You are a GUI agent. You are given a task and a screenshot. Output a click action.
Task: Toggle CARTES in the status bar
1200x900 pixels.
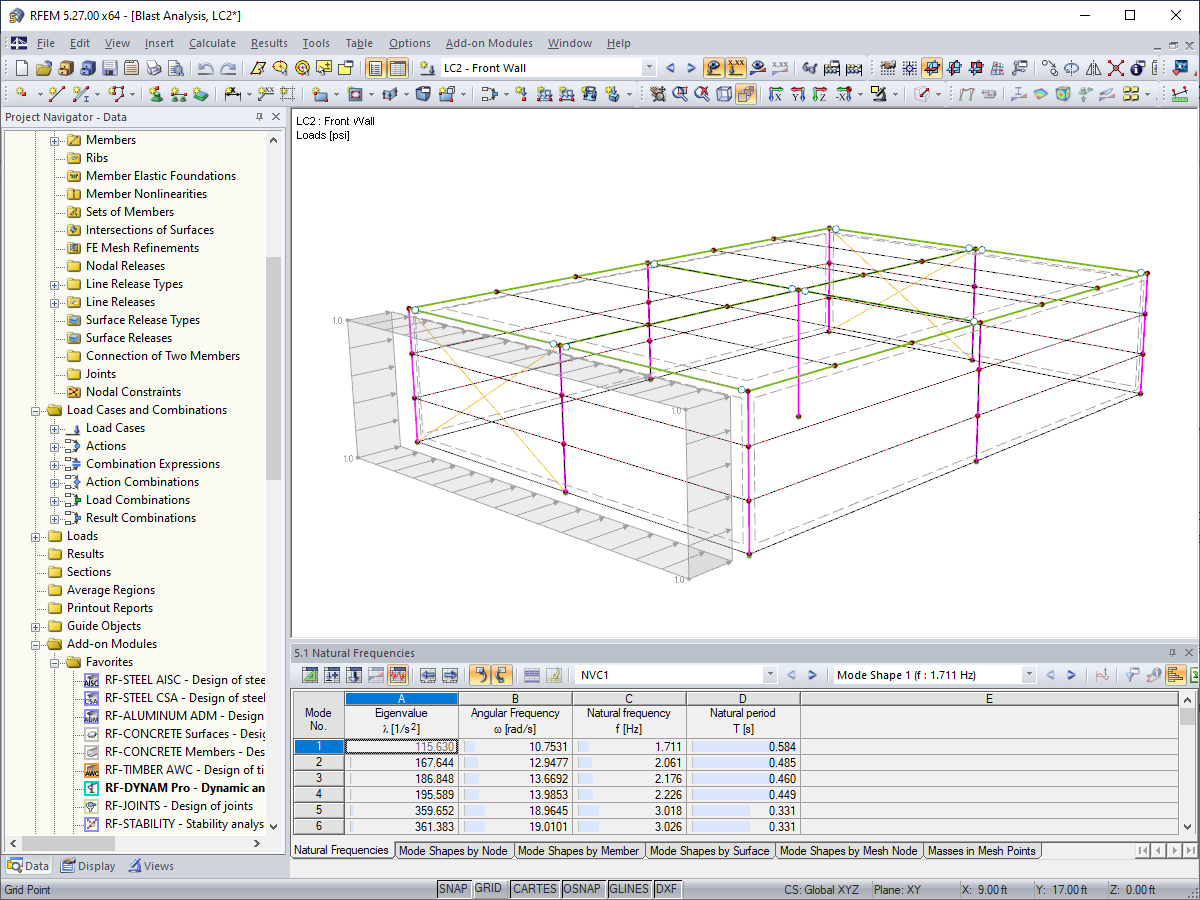[534, 889]
